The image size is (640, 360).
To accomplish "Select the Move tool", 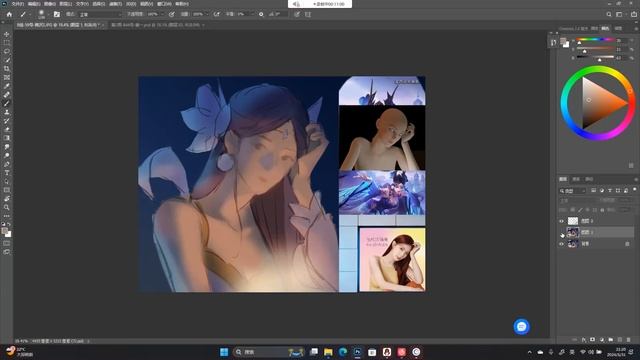I will pos(7,34).
